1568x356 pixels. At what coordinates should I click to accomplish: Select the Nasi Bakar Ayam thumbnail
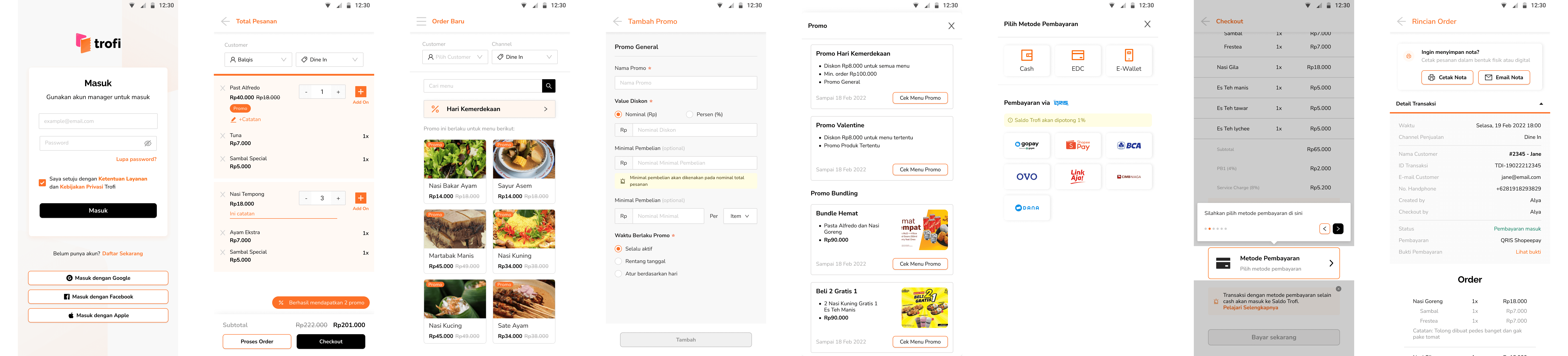pos(455,159)
